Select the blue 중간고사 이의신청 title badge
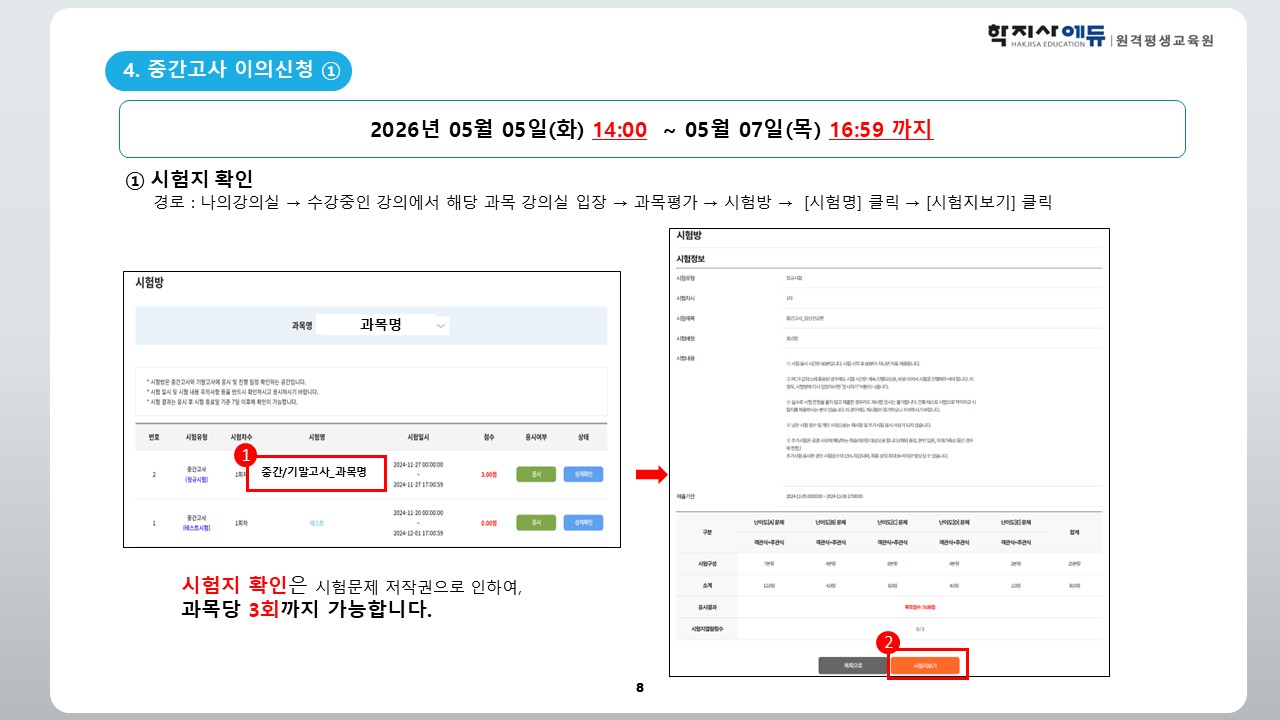This screenshot has width=1280, height=720. (229, 70)
